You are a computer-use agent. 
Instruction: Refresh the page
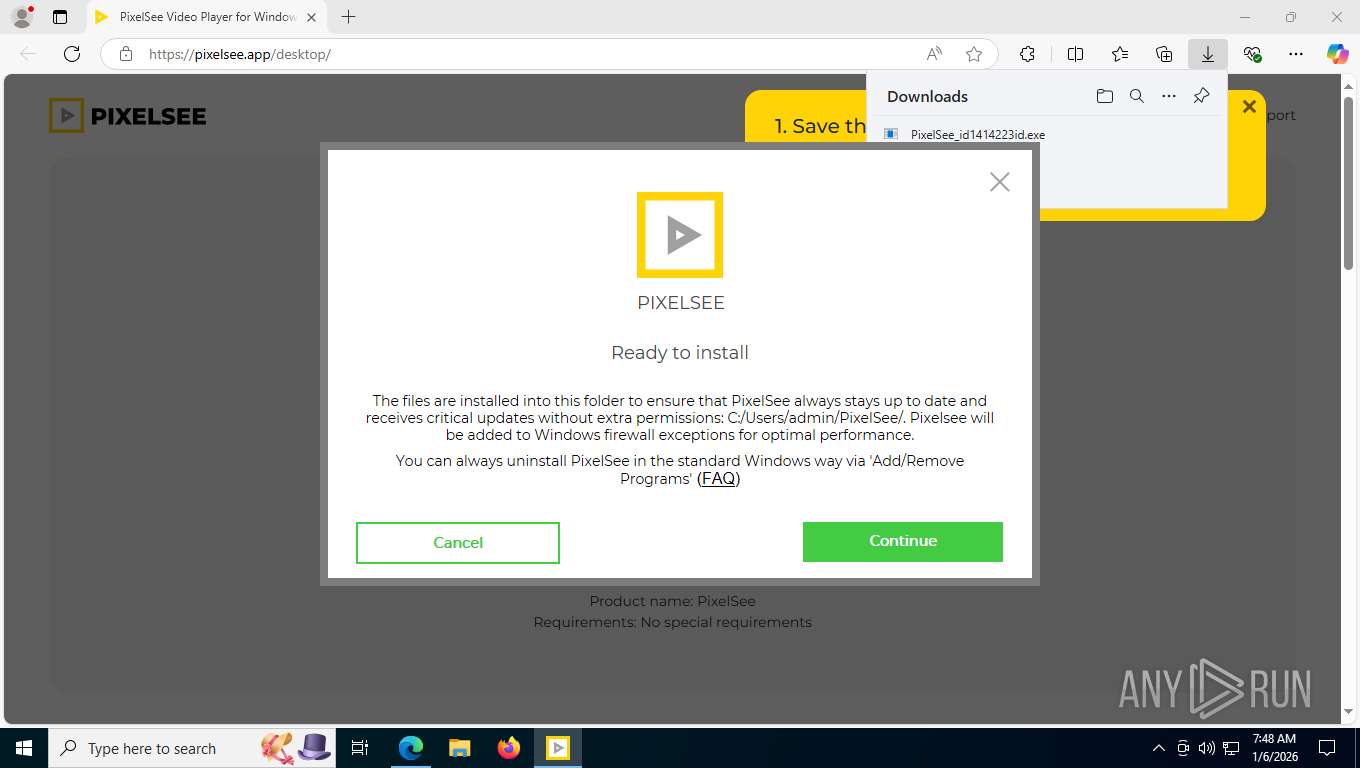(x=72, y=54)
